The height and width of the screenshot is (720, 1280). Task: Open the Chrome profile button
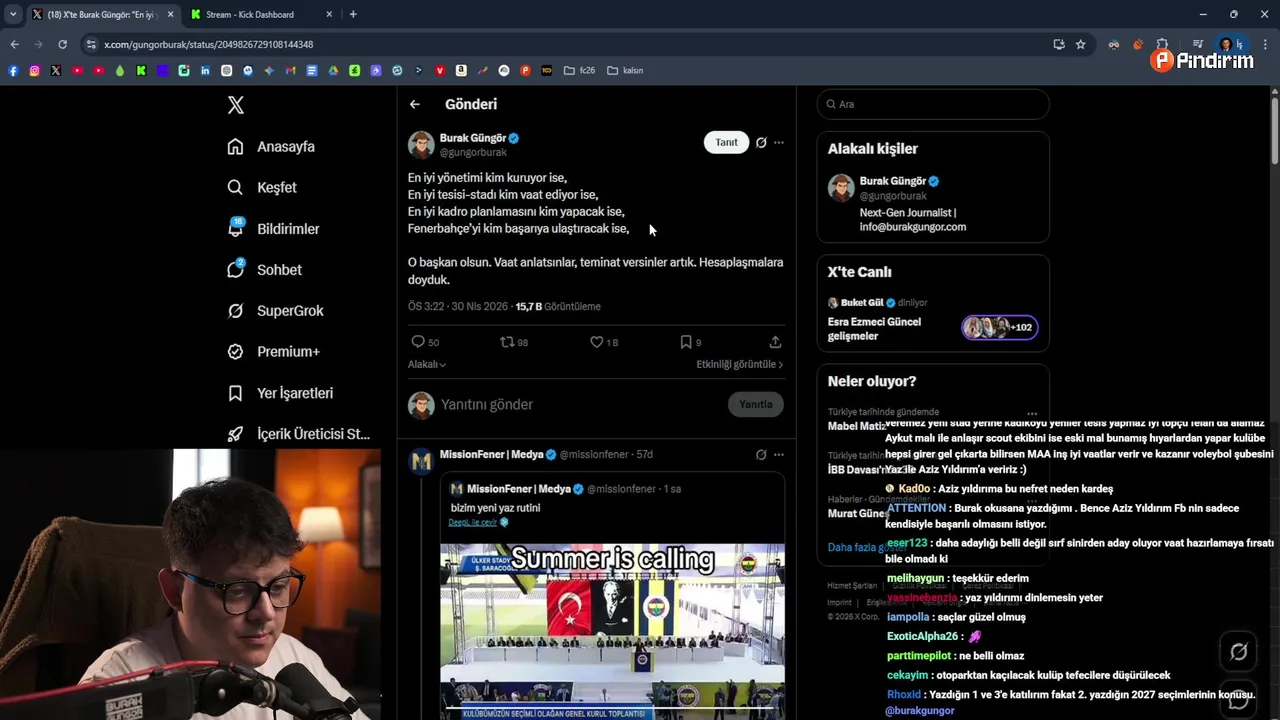1231,44
